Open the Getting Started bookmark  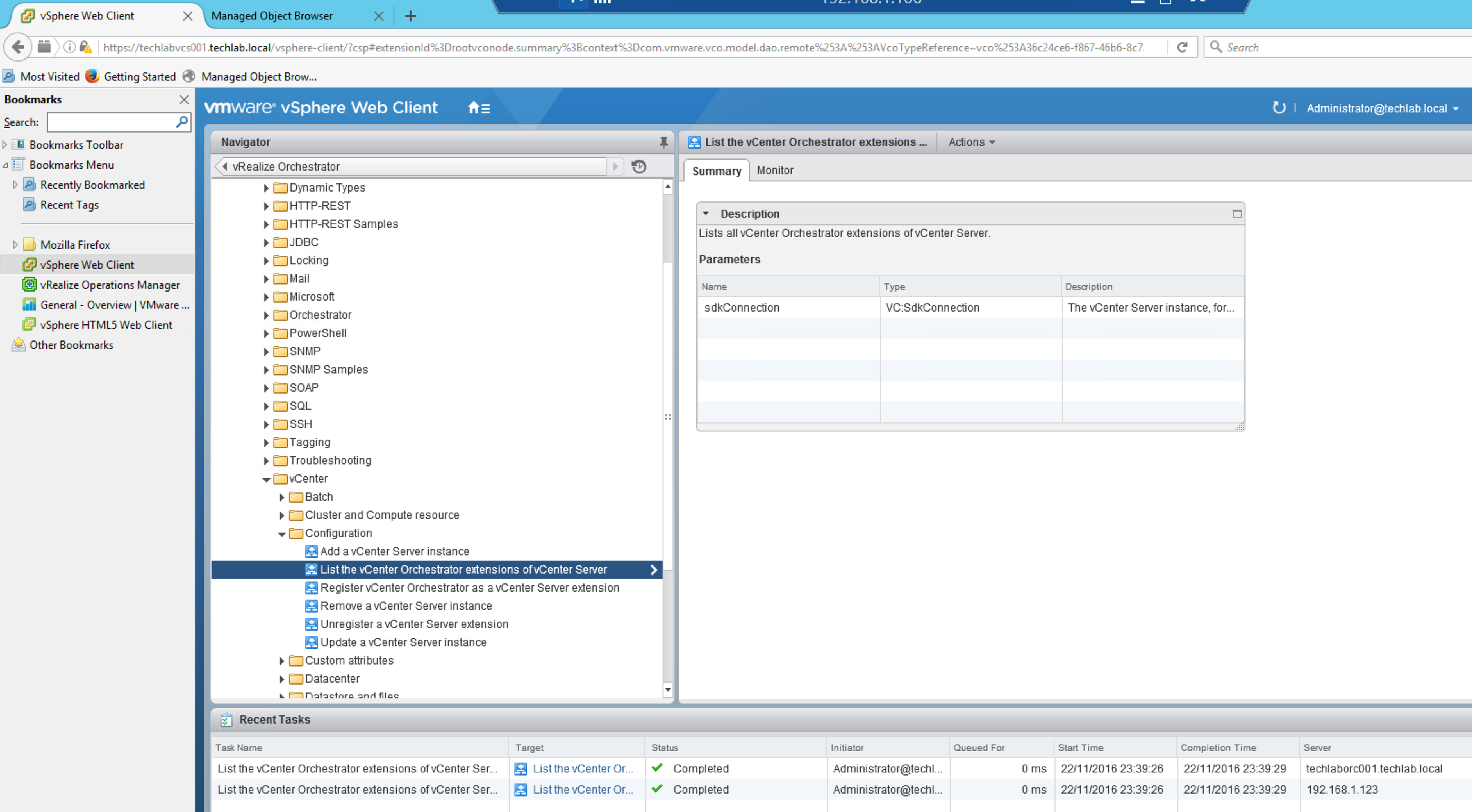(x=131, y=77)
